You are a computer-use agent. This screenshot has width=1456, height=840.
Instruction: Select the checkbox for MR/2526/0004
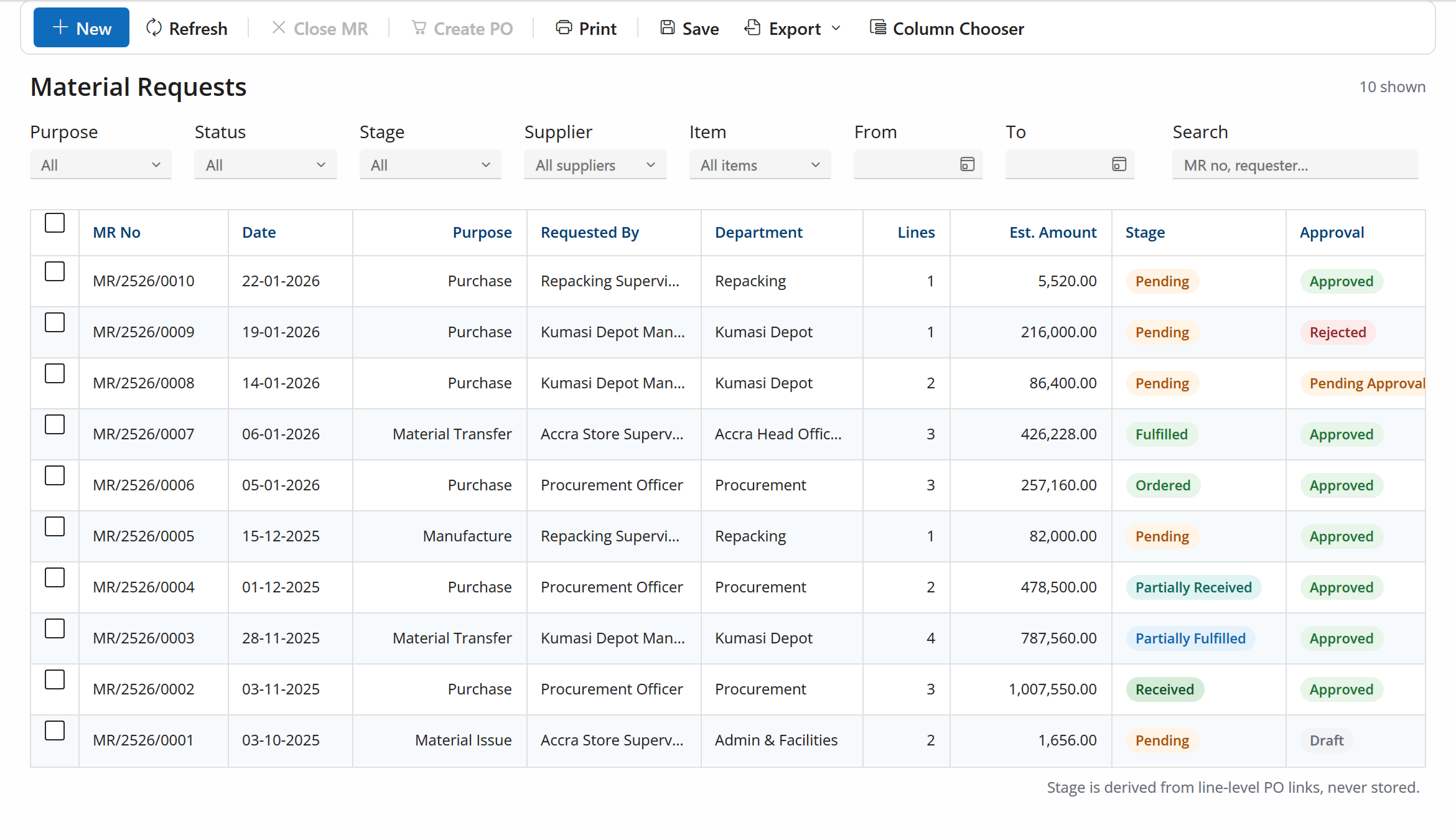point(55,577)
